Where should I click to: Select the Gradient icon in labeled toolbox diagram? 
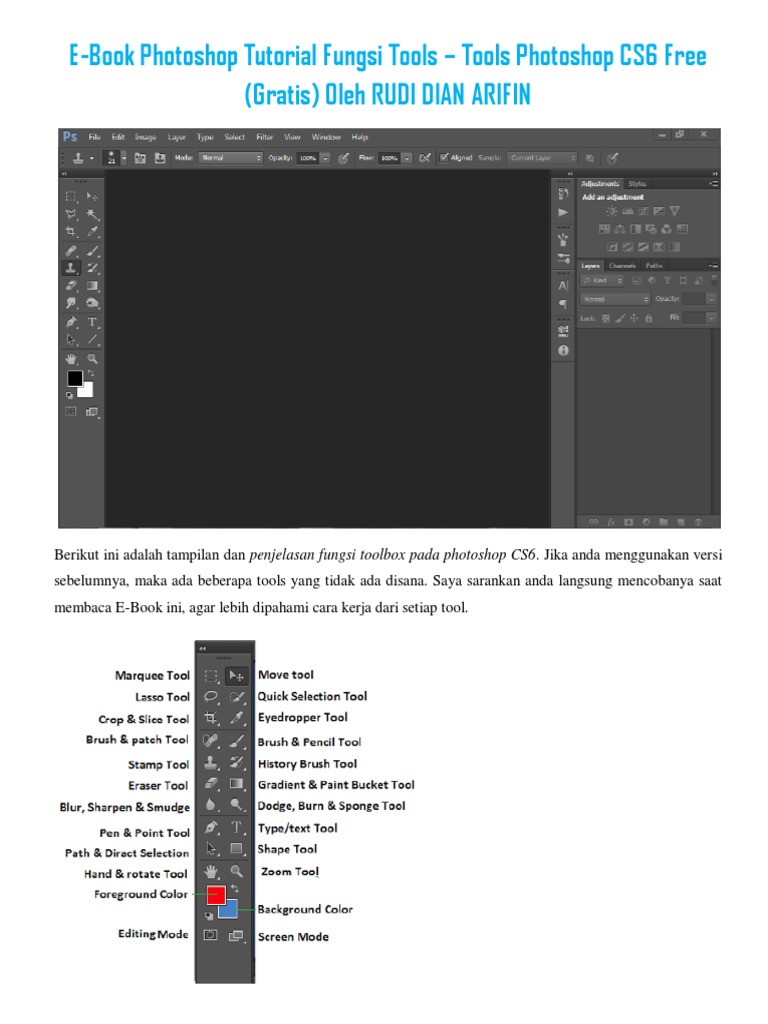[x=236, y=784]
